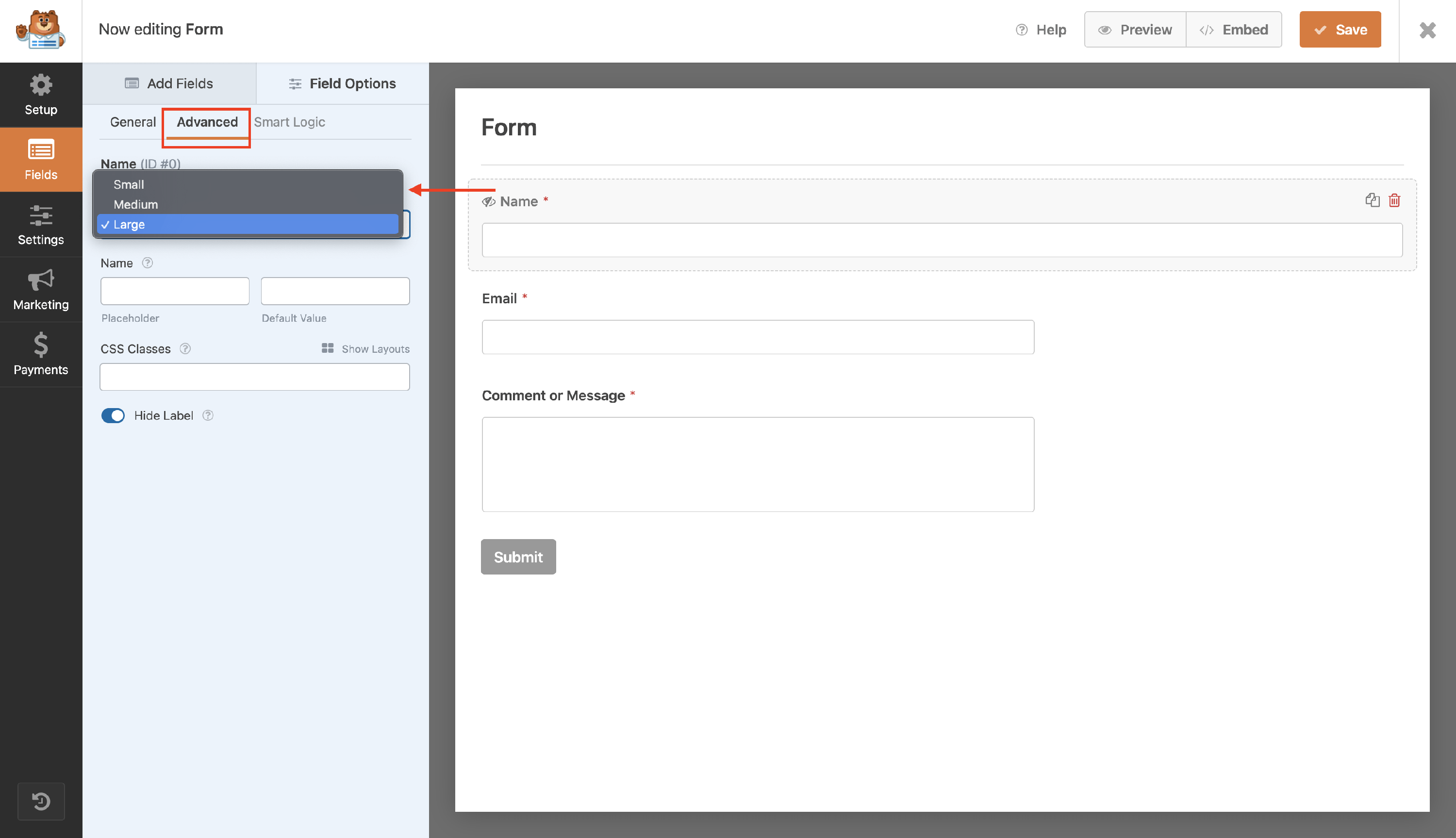
Task: Click the Embed button
Action: pyautogui.click(x=1234, y=29)
